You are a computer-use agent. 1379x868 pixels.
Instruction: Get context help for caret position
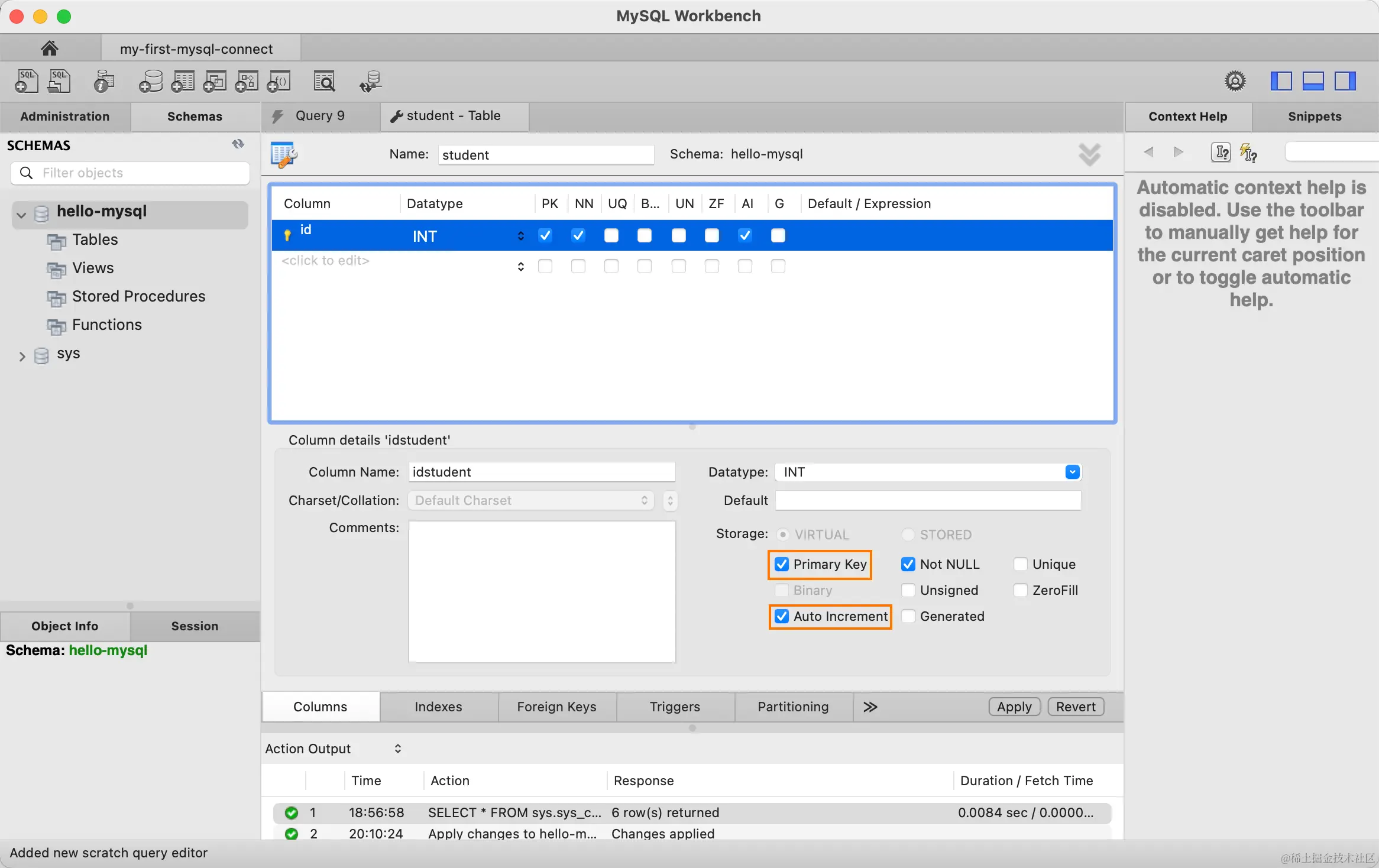[x=1221, y=153]
